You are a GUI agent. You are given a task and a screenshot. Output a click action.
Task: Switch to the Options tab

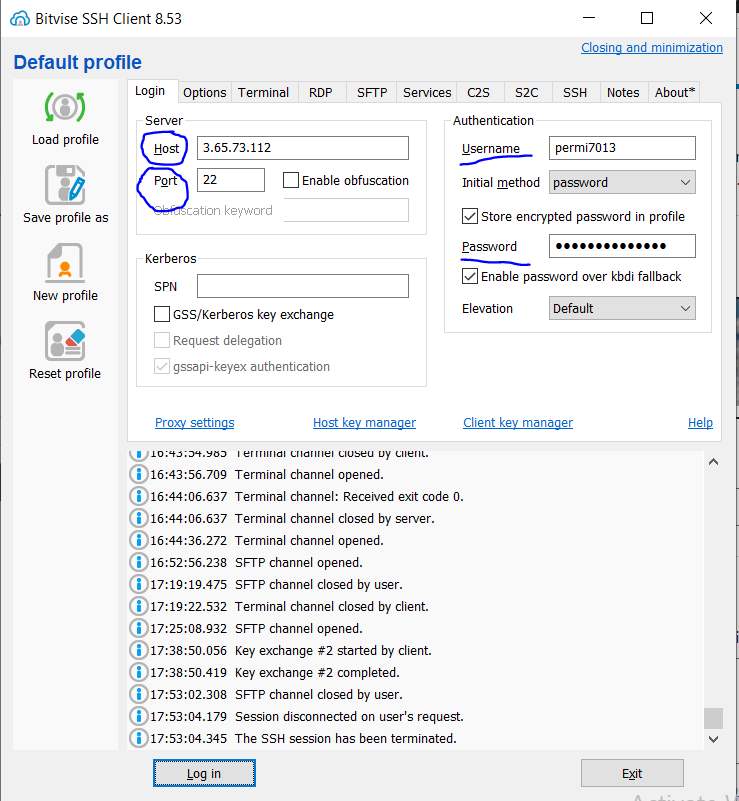coord(204,92)
